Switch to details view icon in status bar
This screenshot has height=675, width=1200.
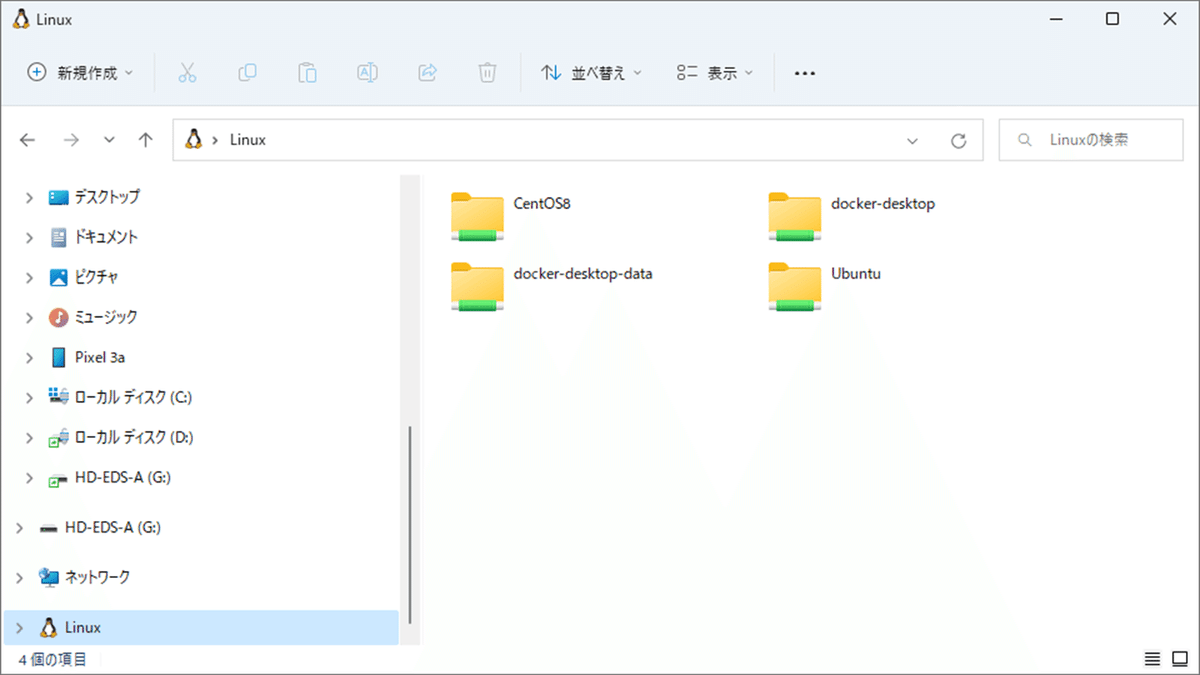tap(1152, 659)
